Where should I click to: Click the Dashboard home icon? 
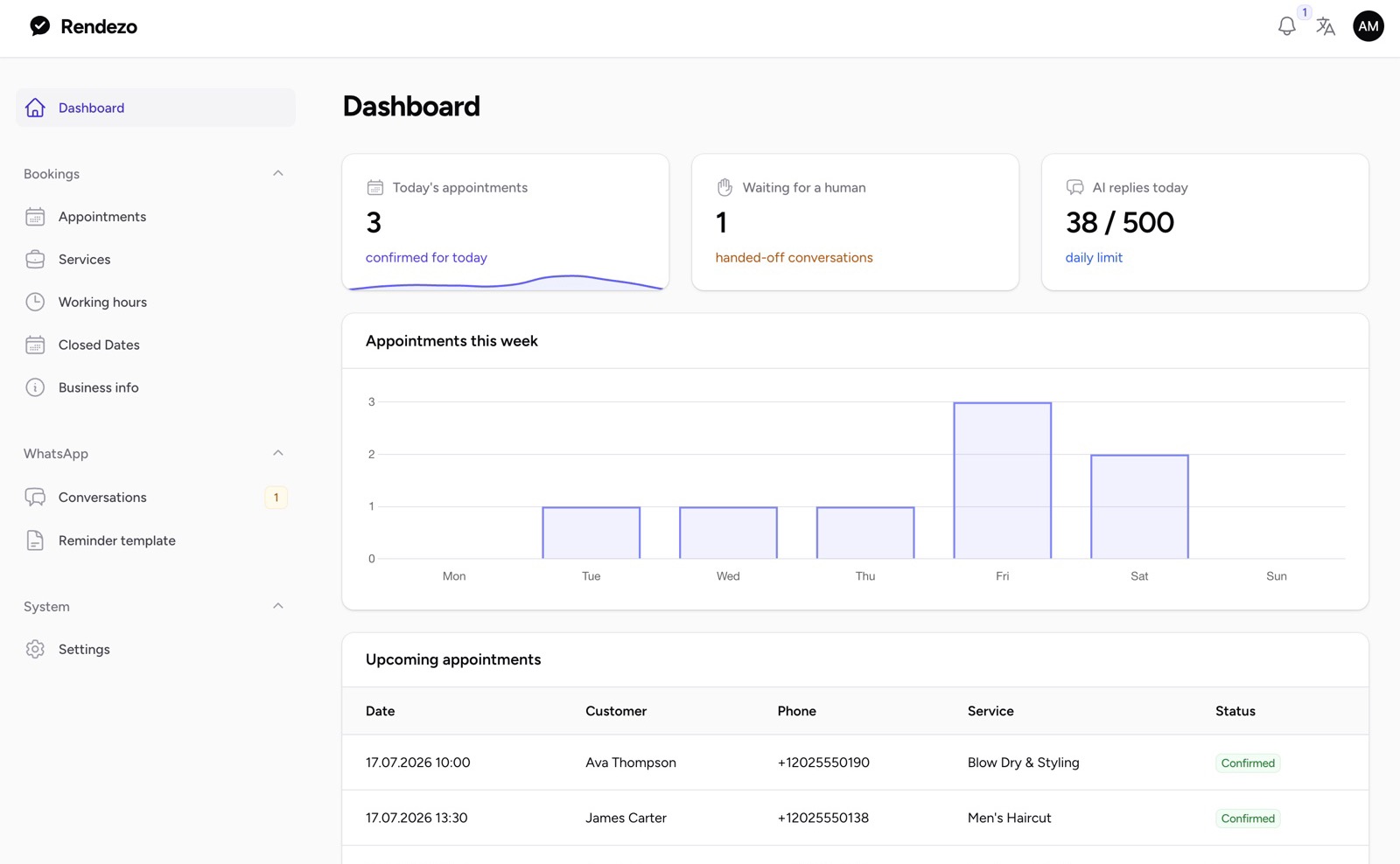point(35,108)
